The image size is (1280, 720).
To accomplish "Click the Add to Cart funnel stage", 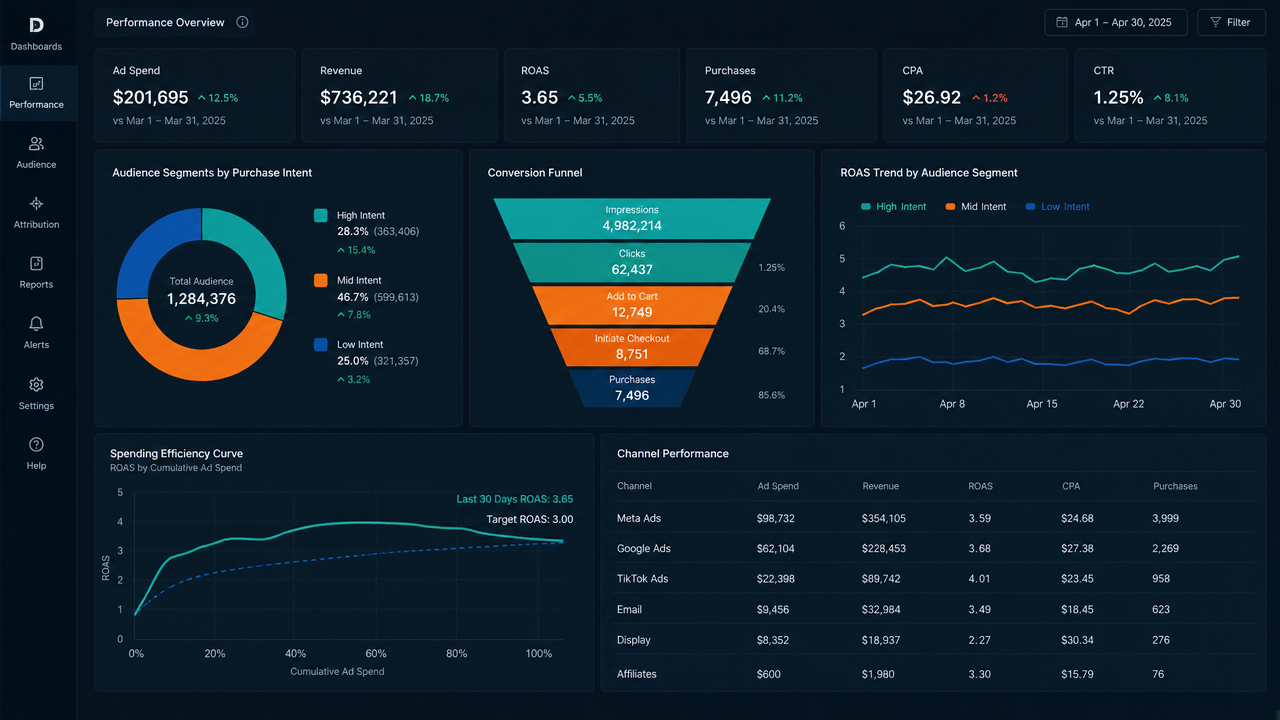I will (x=632, y=304).
